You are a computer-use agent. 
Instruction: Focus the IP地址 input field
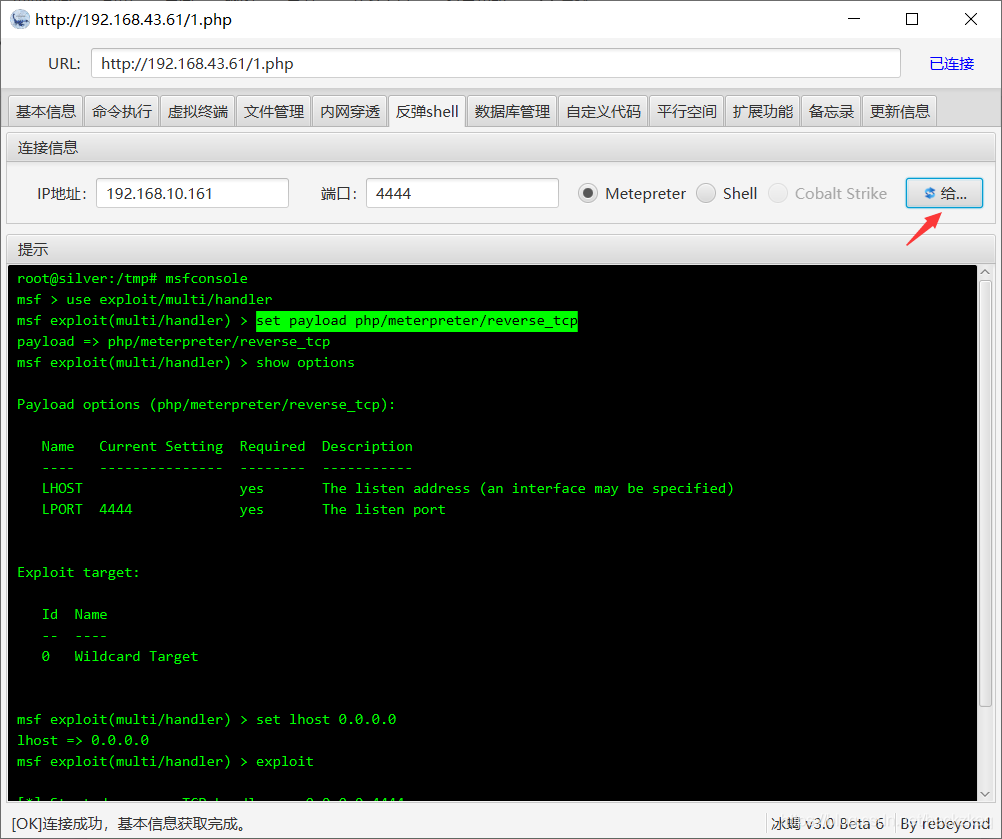pyautogui.click(x=192, y=193)
